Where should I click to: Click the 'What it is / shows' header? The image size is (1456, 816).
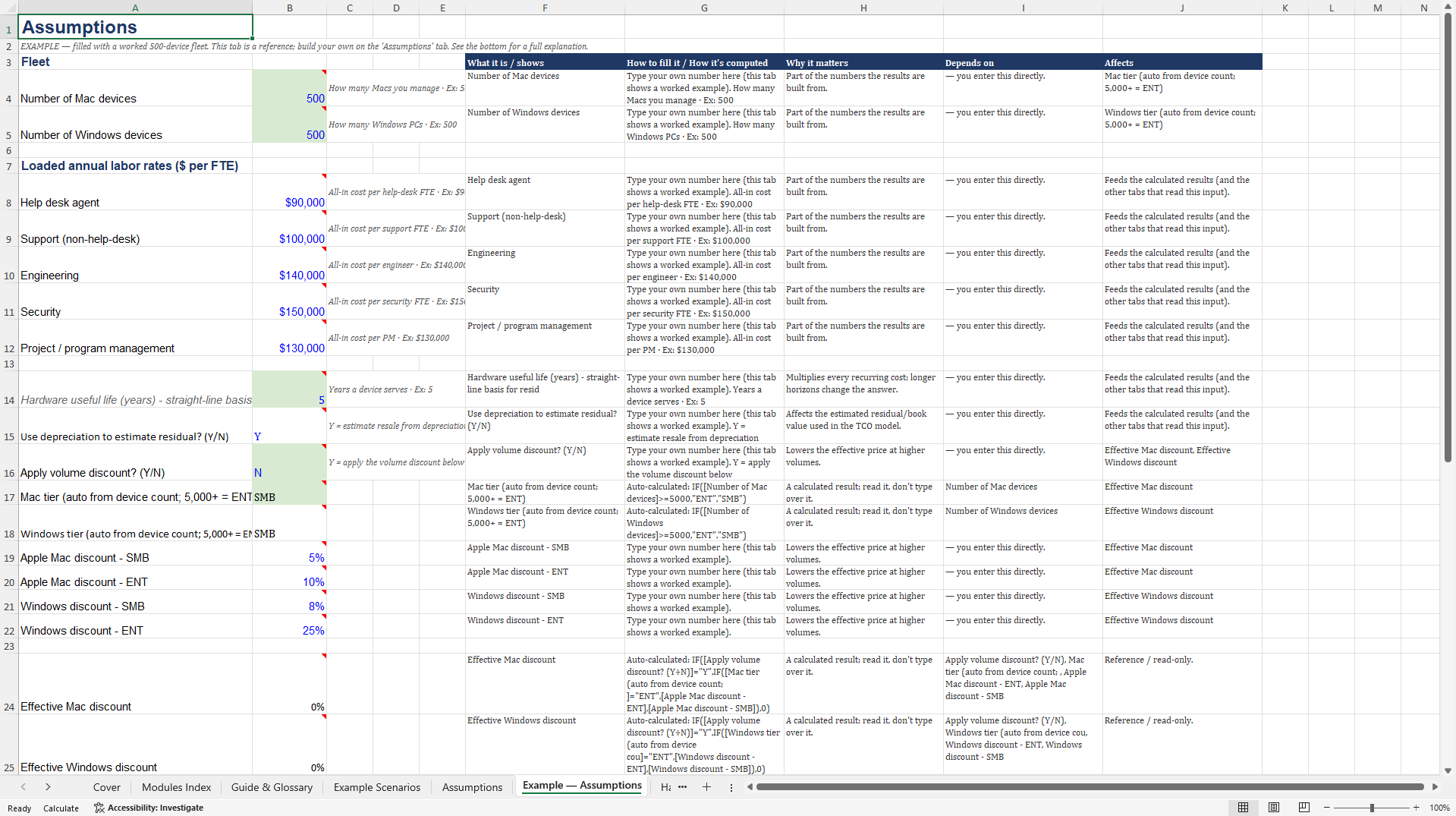pos(545,62)
